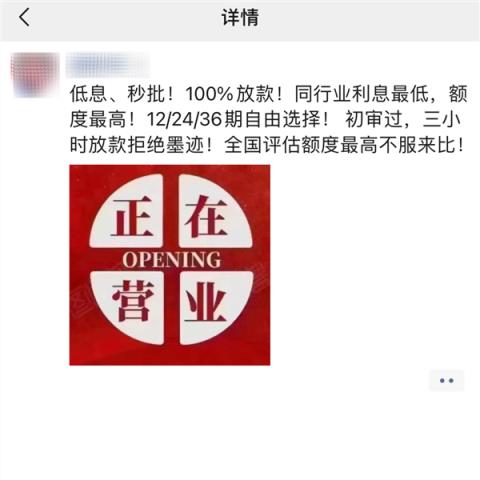Go back using the left arrow
This screenshot has width=480, height=480.
pyautogui.click(x=24, y=17)
